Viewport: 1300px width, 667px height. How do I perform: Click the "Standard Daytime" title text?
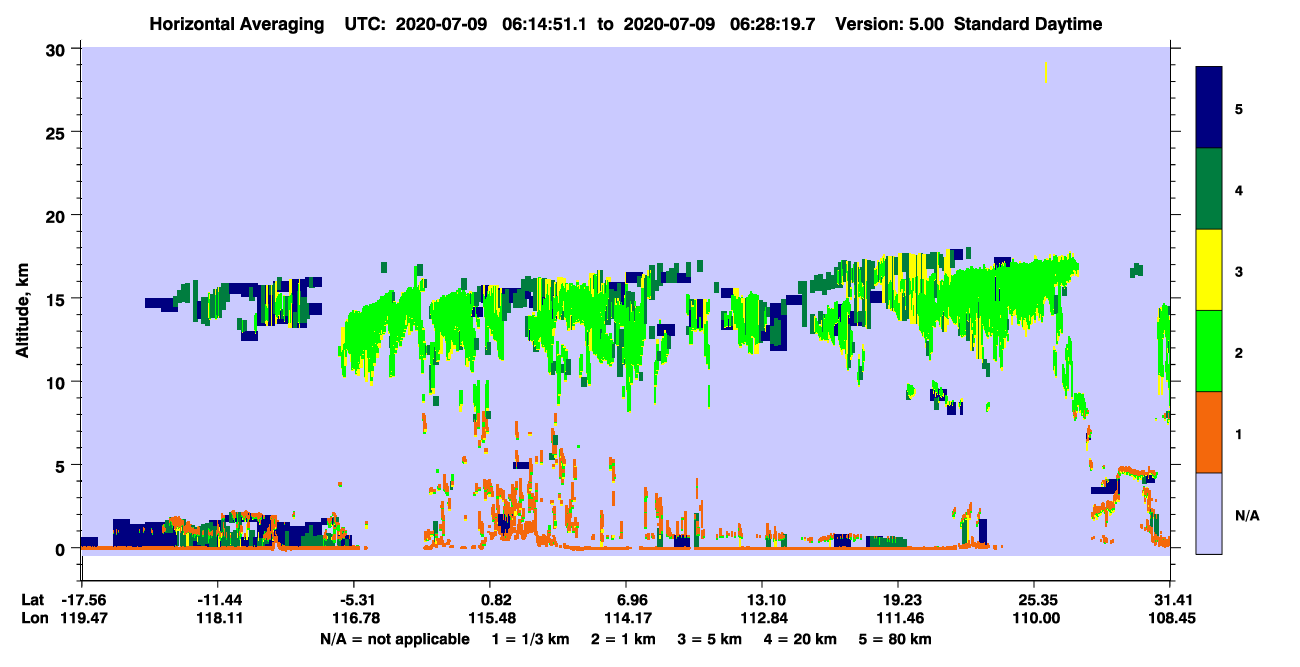pos(1028,24)
